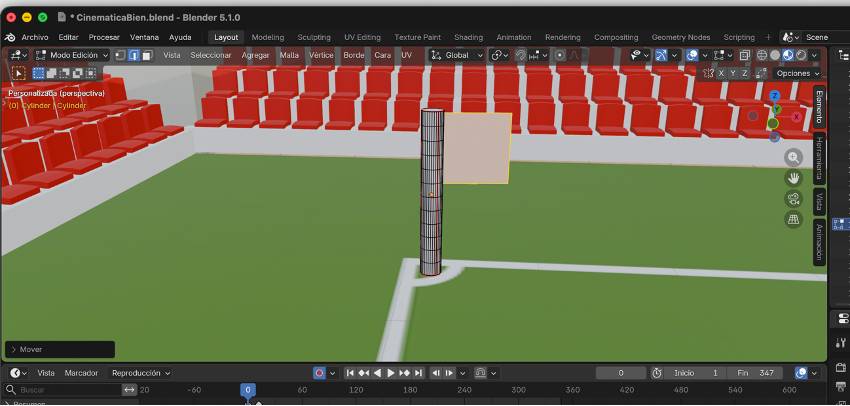The image size is (850, 406).
Task: Select solid viewport shading
Action: 775,55
